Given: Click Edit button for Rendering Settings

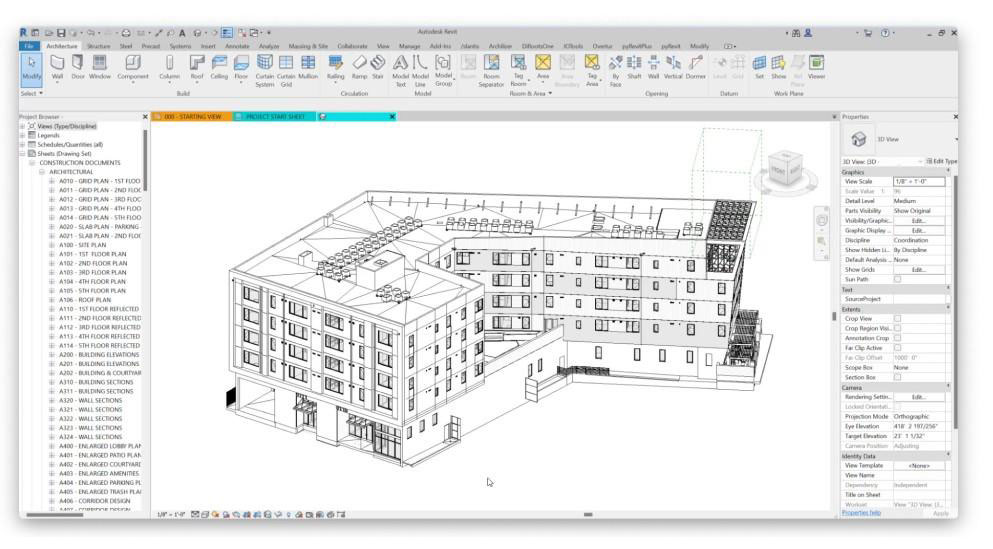Looking at the screenshot, I should [918, 396].
